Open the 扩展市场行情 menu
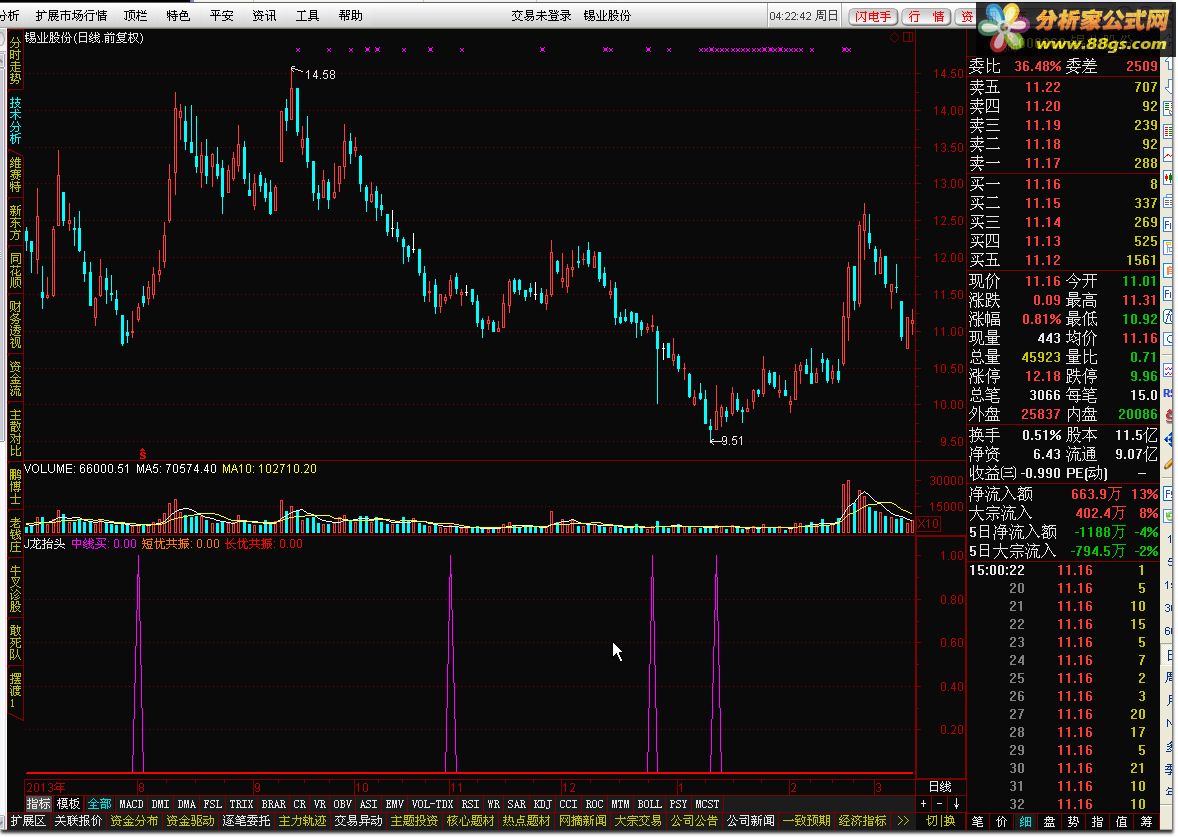This screenshot has width=1178, height=837. [x=71, y=16]
